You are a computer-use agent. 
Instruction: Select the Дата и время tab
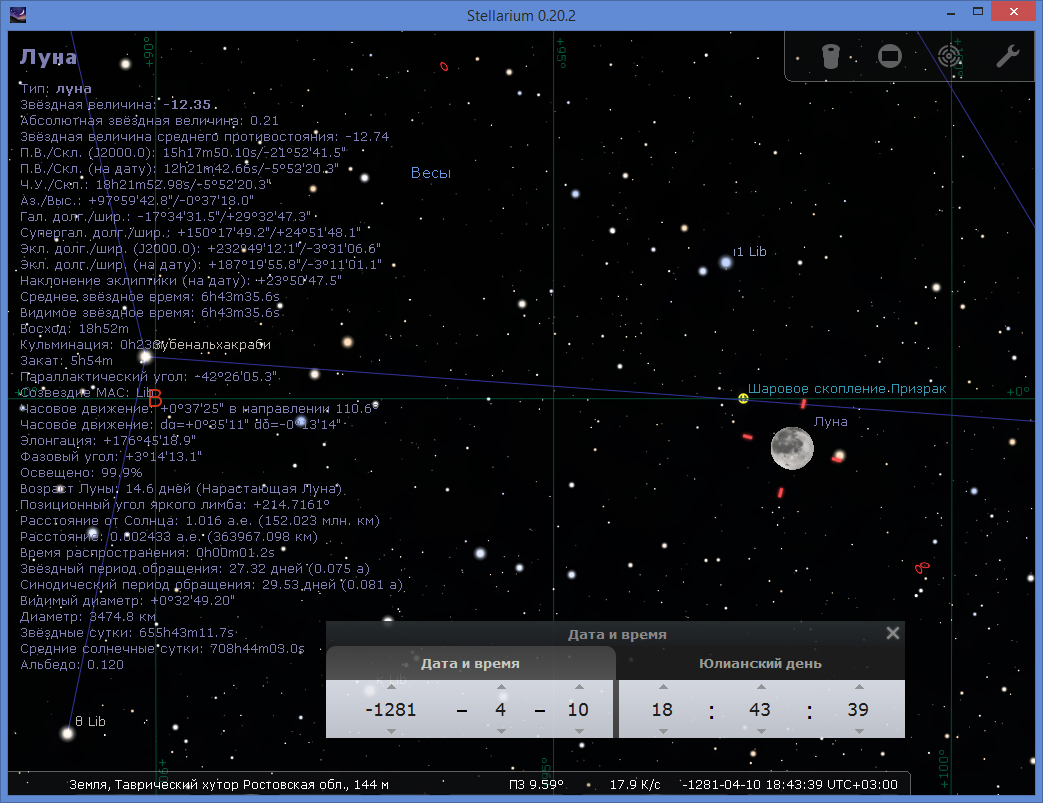[x=470, y=663]
